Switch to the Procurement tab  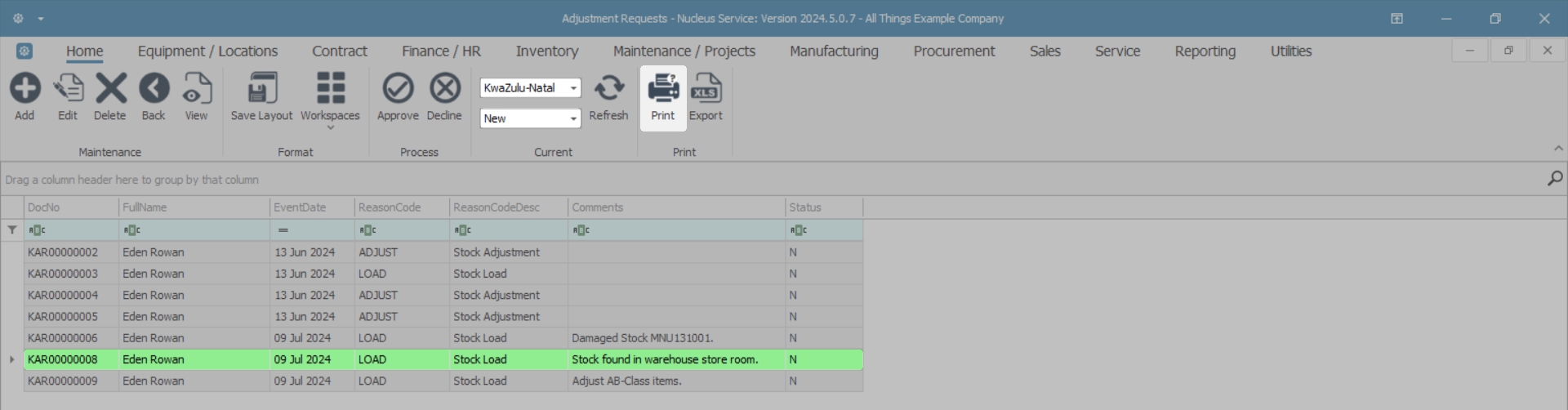click(x=954, y=51)
